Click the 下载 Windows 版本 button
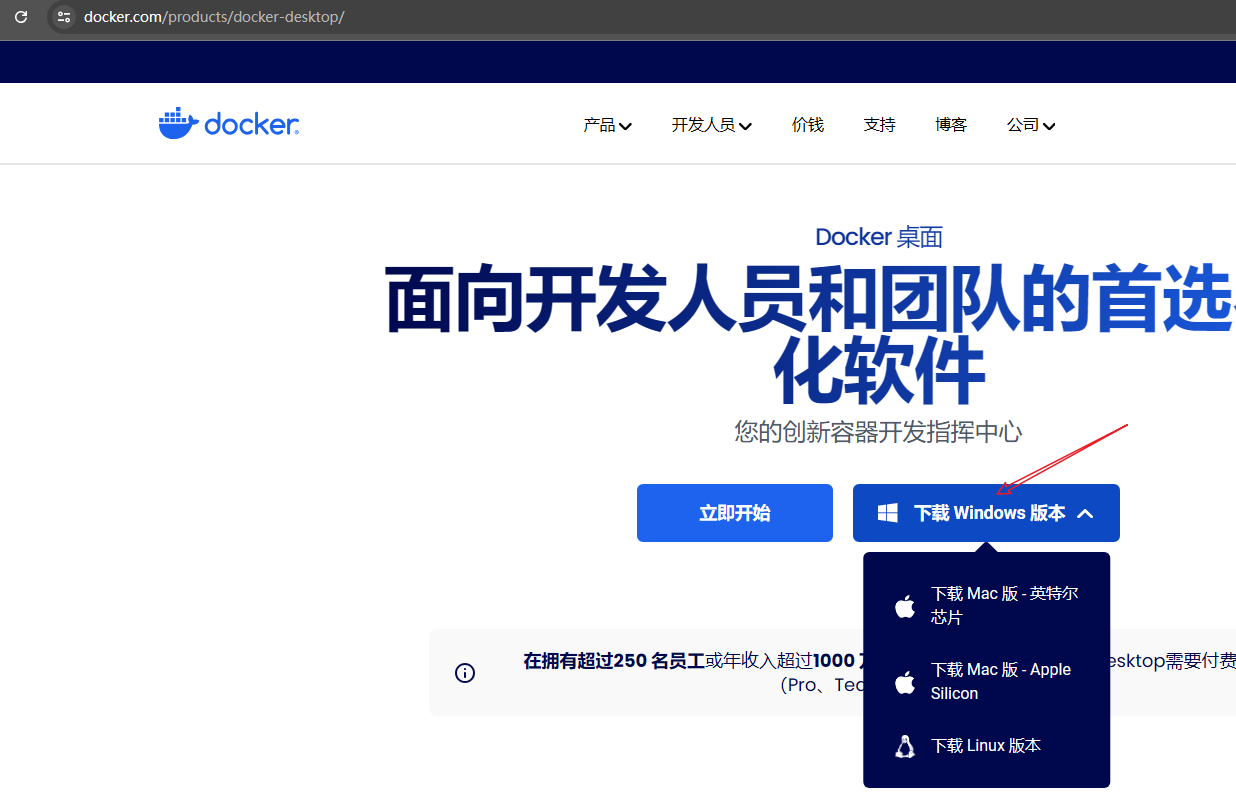The image size is (1236, 796). tap(986, 513)
